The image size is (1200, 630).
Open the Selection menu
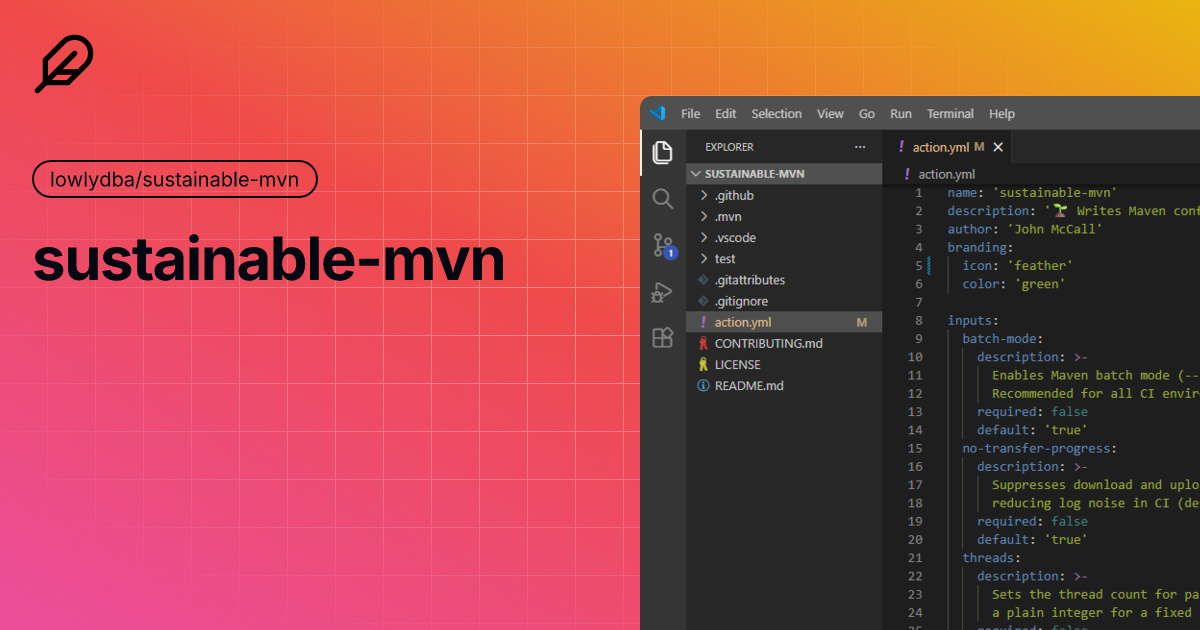[x=776, y=114]
